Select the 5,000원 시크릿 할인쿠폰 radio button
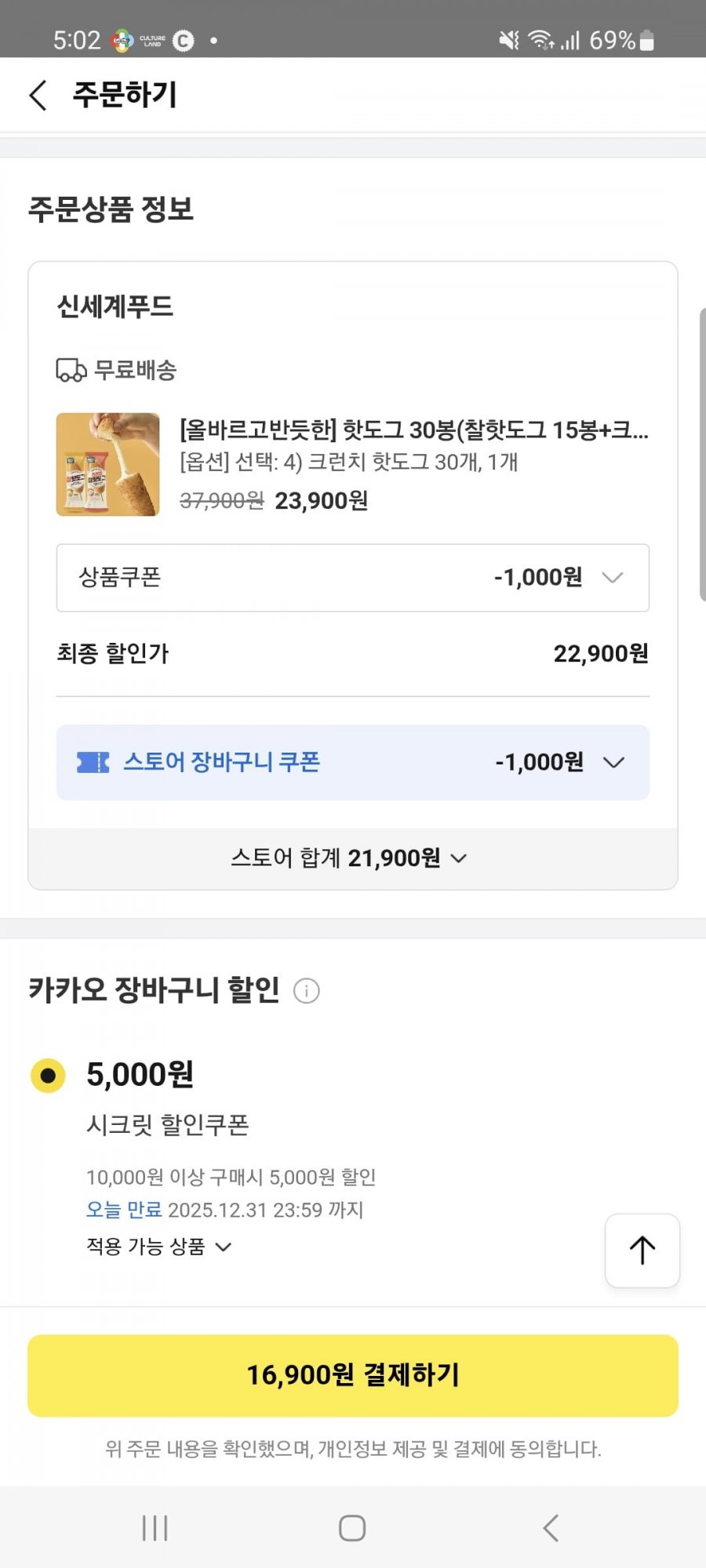The width and height of the screenshot is (706, 1568). click(48, 1075)
